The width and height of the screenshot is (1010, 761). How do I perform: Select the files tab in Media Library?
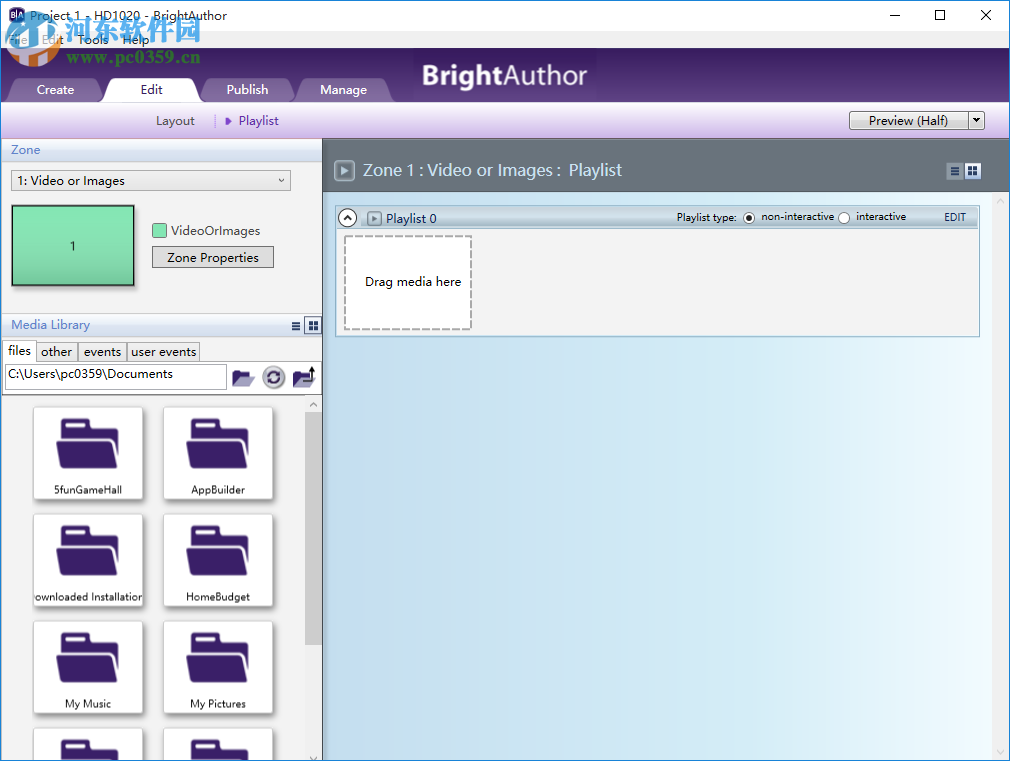19,351
